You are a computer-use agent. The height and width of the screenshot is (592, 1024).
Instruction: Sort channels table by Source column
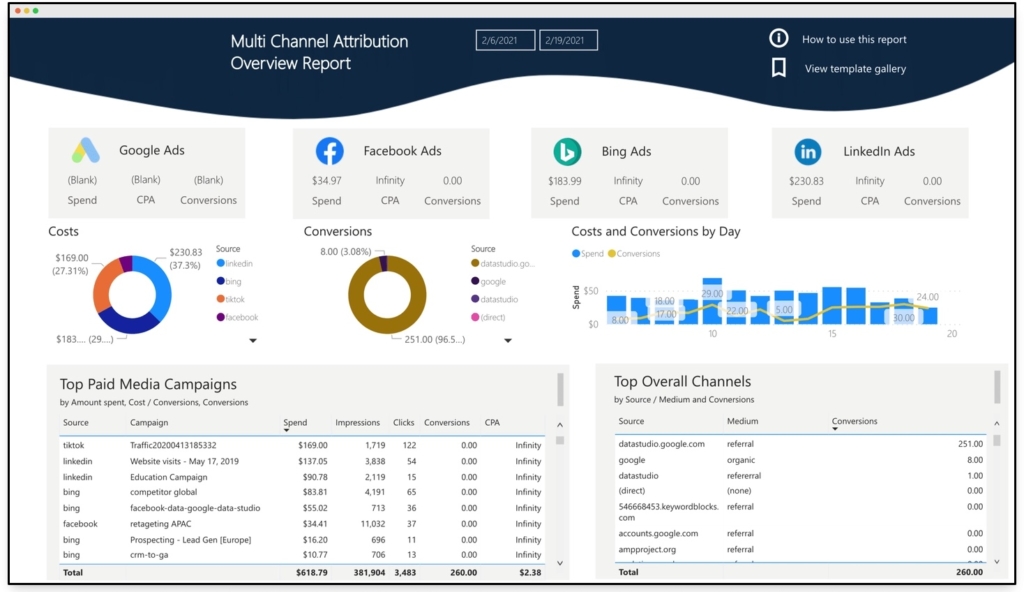coord(631,421)
